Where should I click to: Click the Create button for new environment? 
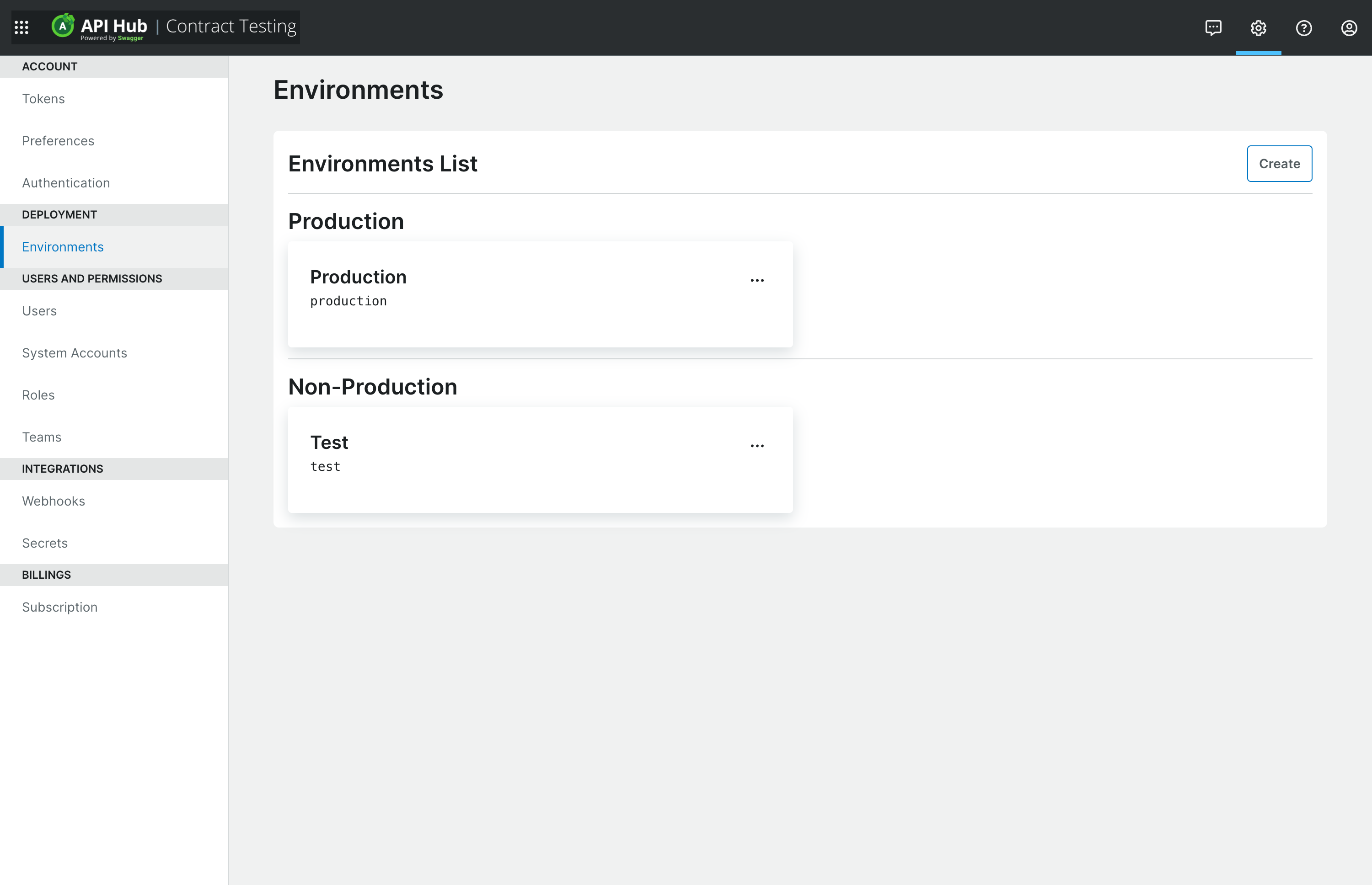pos(1280,163)
